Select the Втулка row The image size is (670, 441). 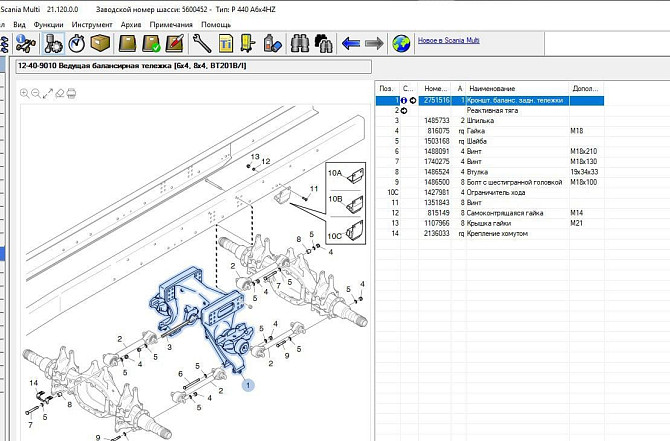pos(490,172)
